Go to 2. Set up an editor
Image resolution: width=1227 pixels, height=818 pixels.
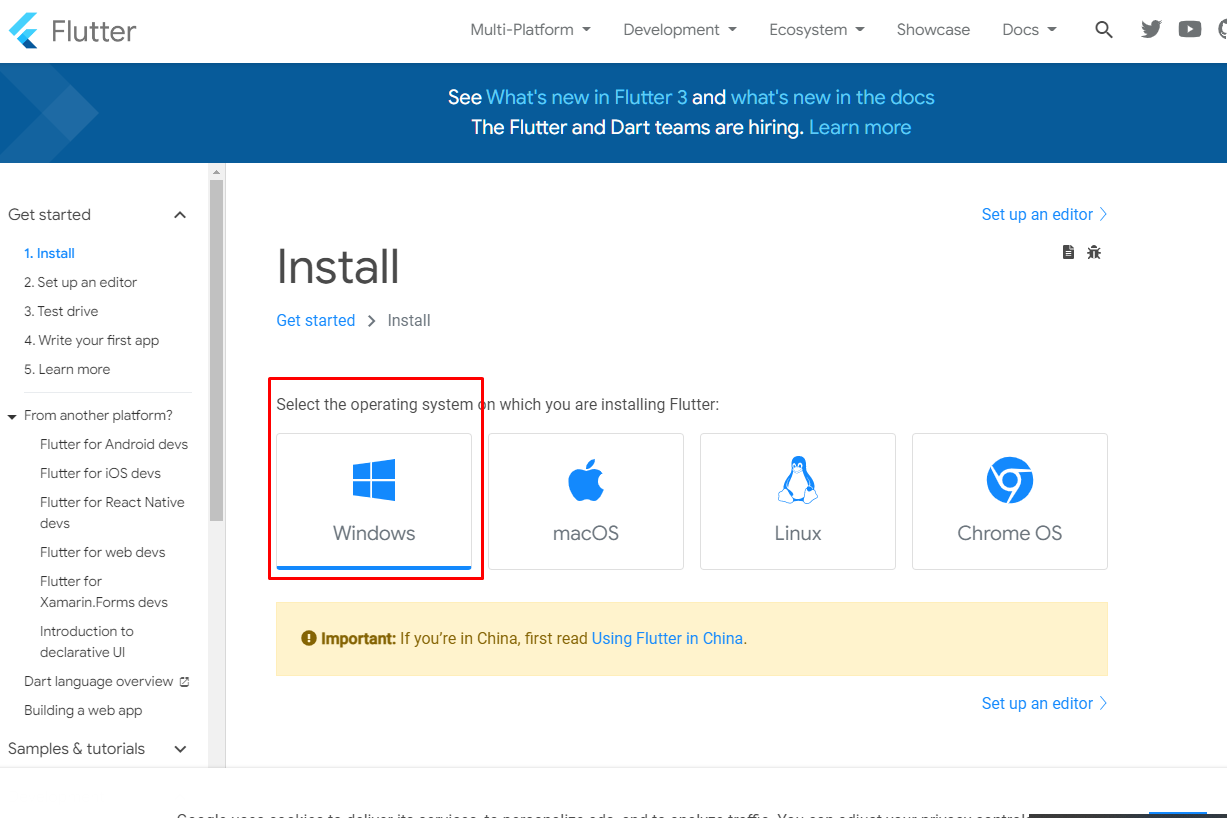point(81,282)
